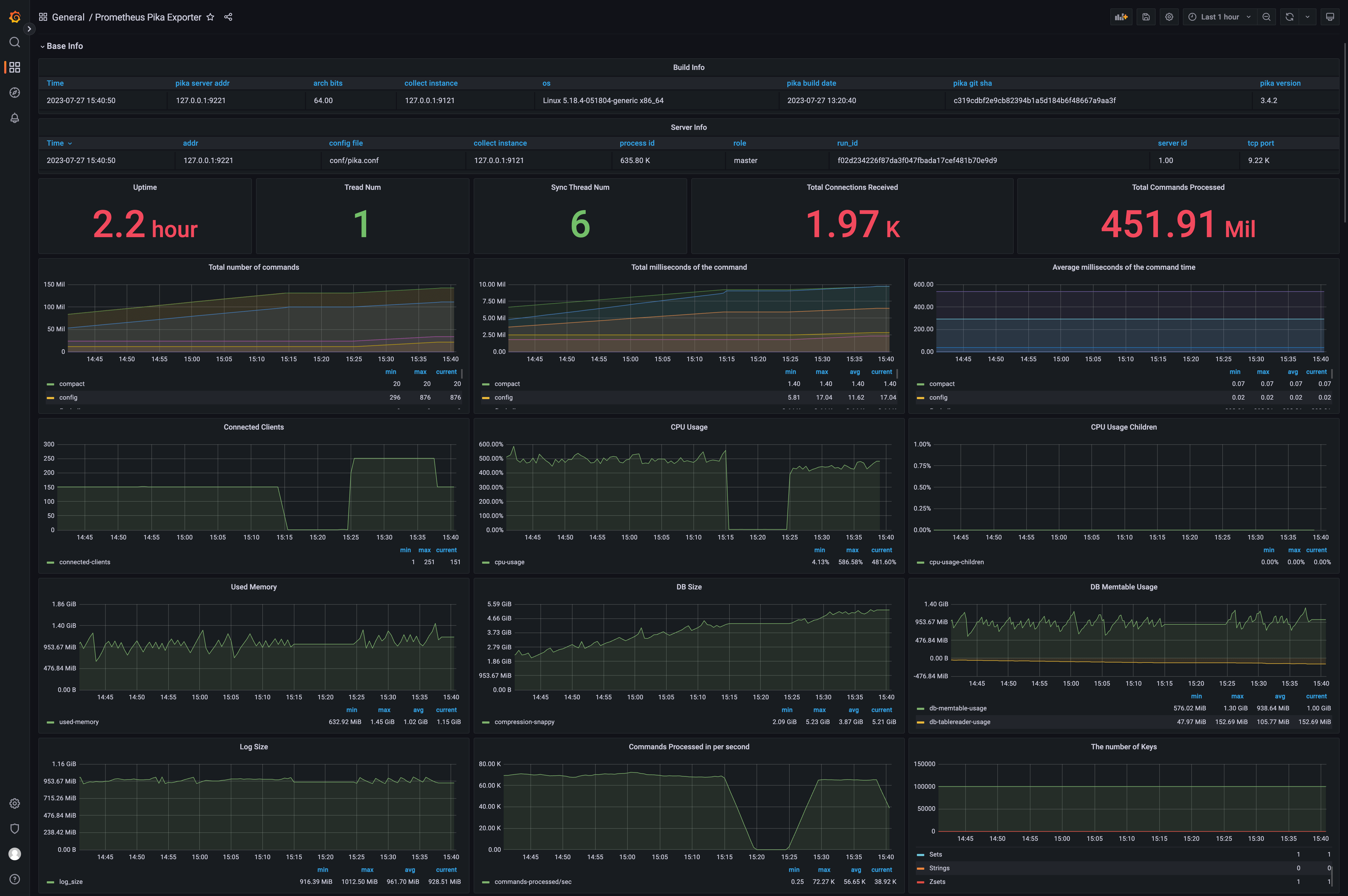Go to the General folder breadcrumb
The width and height of the screenshot is (1348, 896).
click(68, 17)
